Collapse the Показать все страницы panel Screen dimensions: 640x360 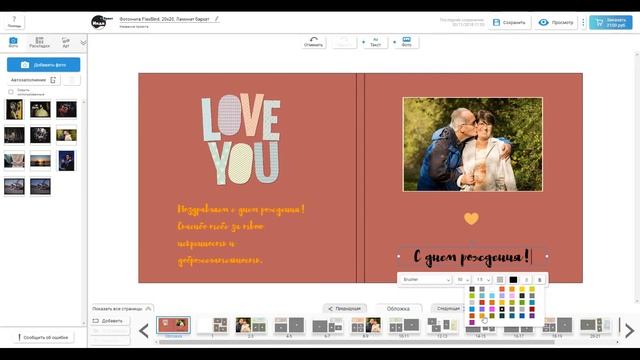pyautogui.click(x=122, y=309)
